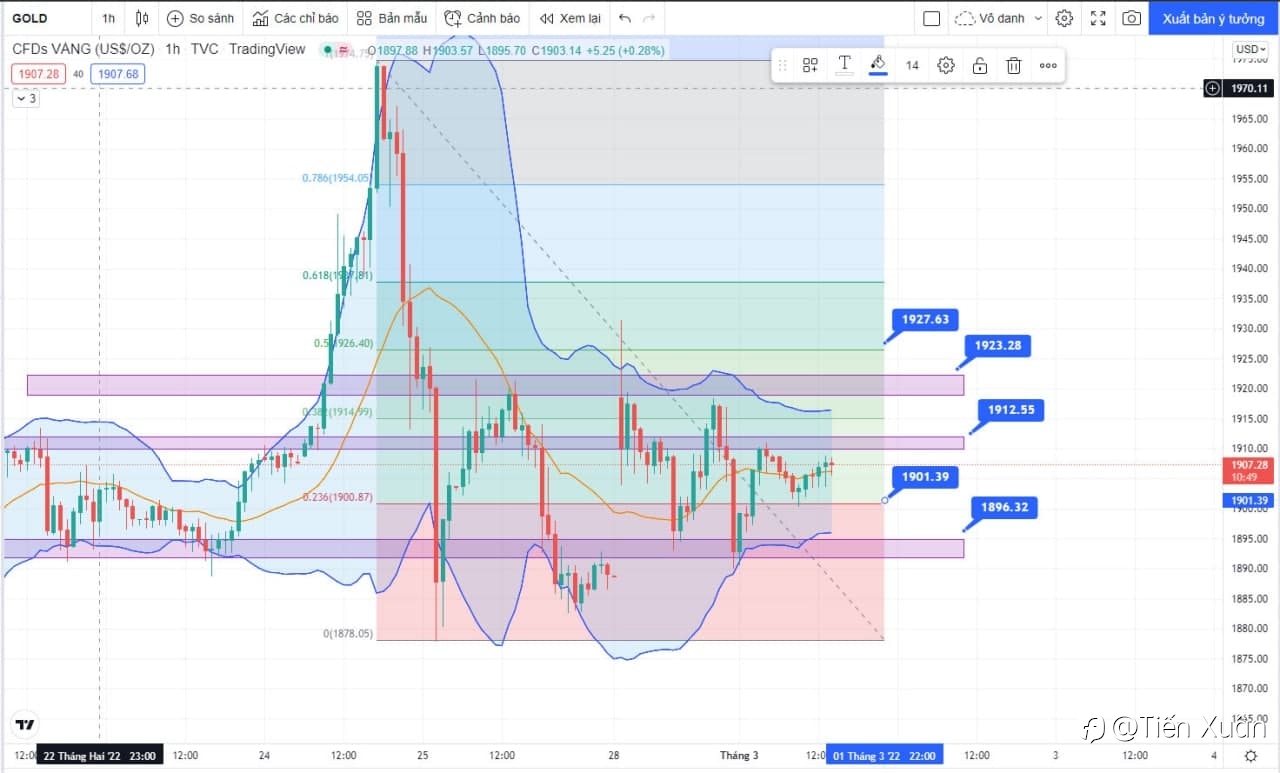Click the 1901.39 blue axis price tag
The image size is (1280, 773).
point(1250,500)
